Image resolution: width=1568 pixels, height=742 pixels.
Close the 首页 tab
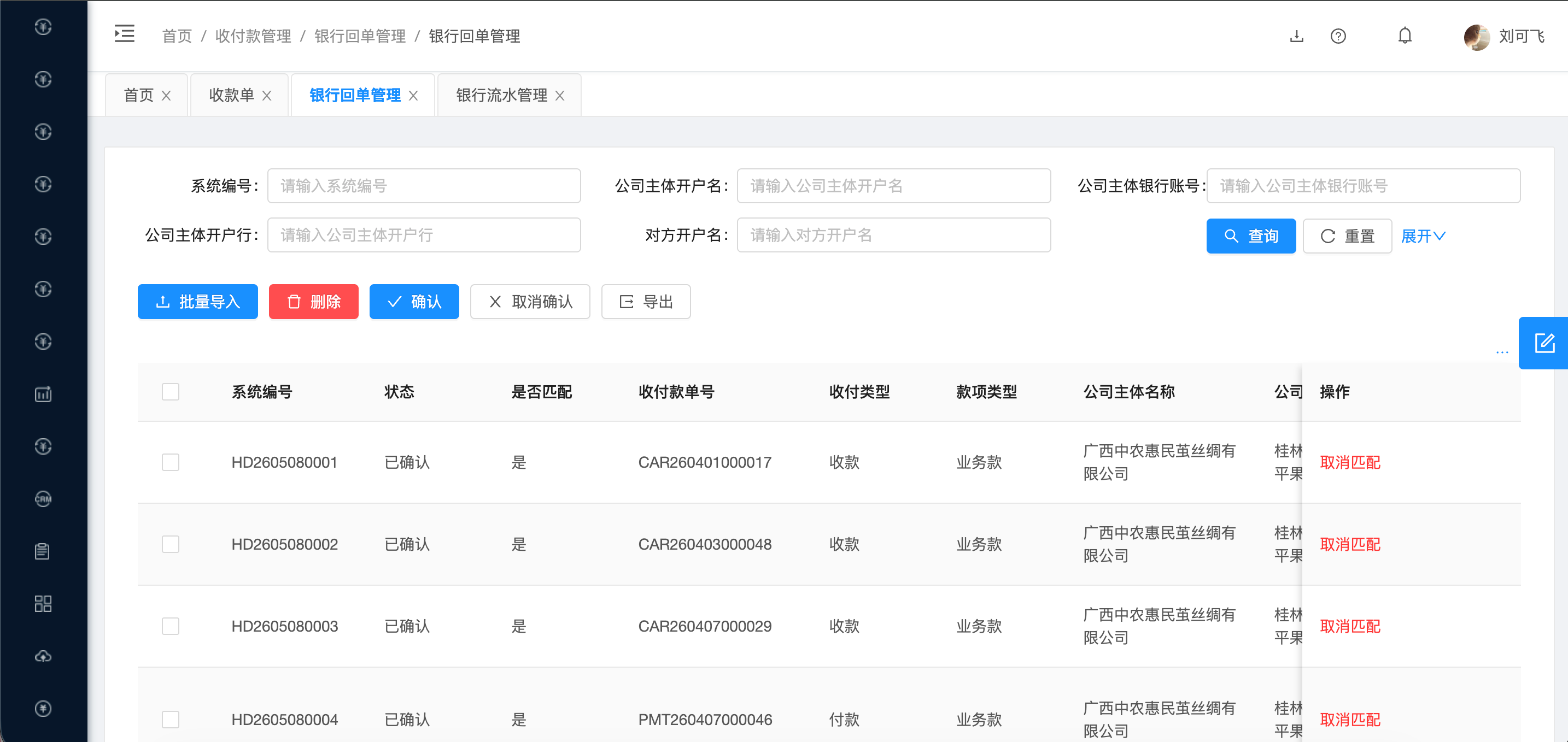166,96
